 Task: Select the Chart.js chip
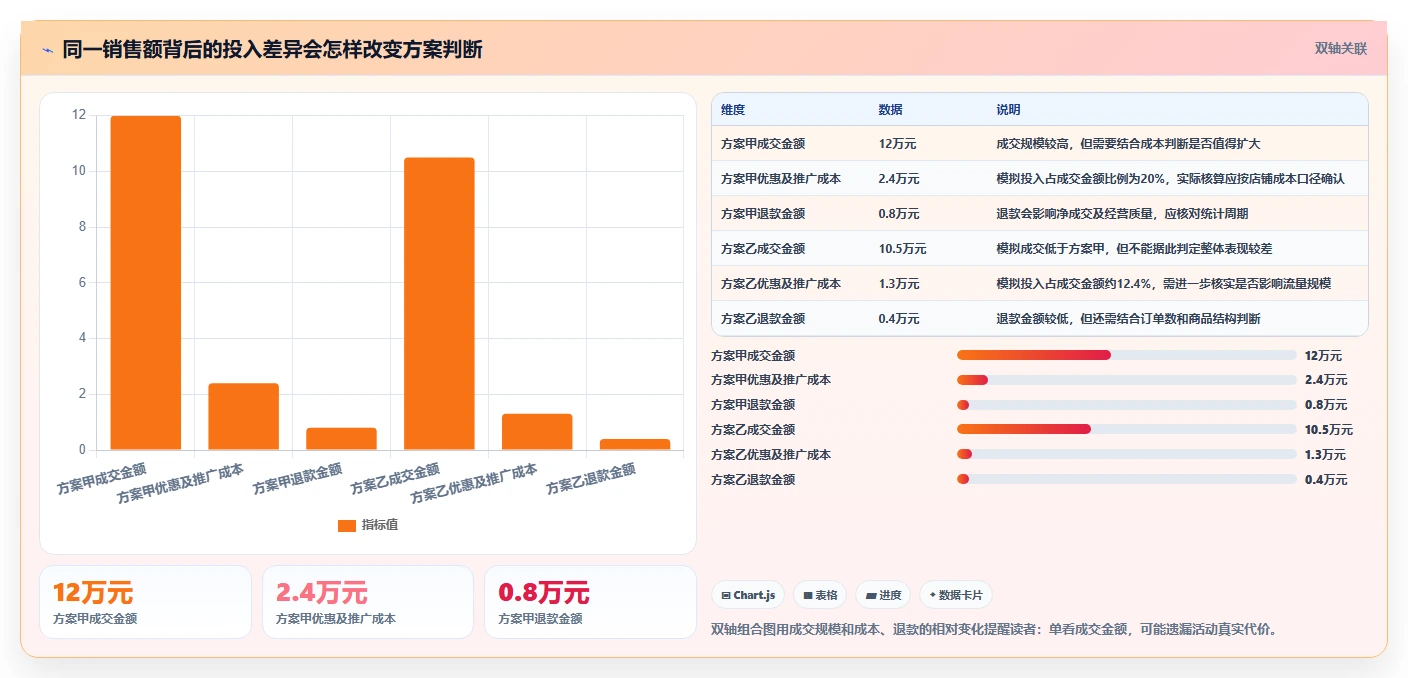[x=748, y=595]
